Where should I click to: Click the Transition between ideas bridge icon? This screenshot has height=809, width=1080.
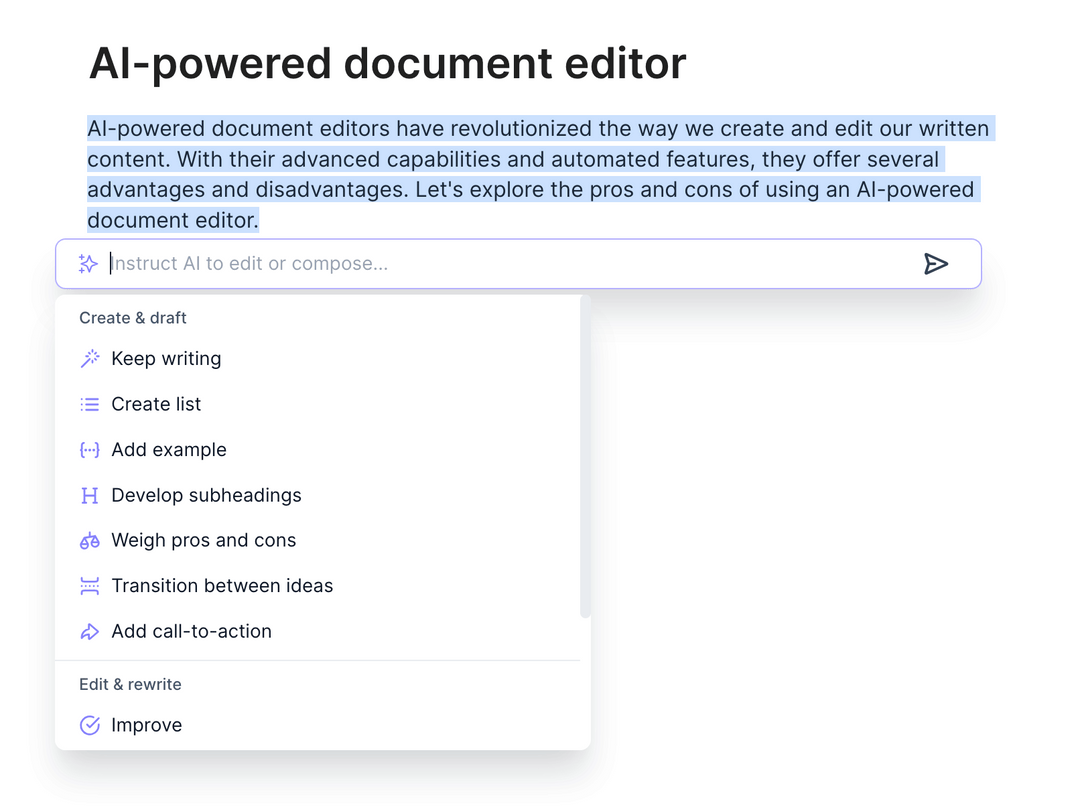point(89,586)
